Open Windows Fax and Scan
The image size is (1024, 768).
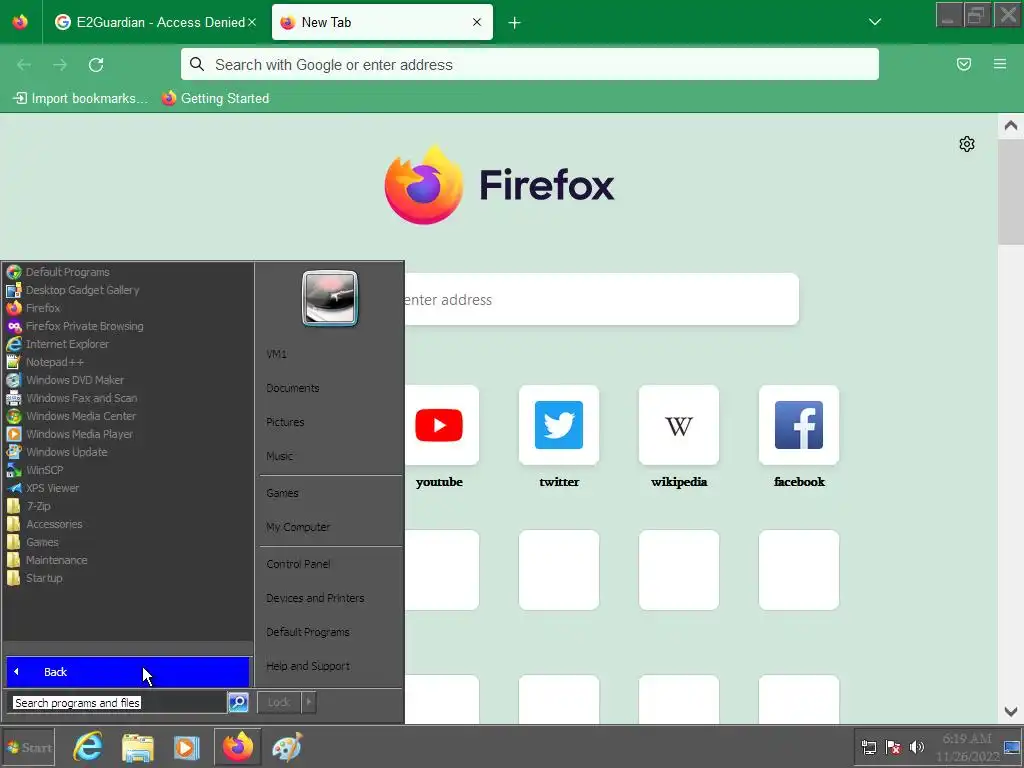(x=81, y=398)
